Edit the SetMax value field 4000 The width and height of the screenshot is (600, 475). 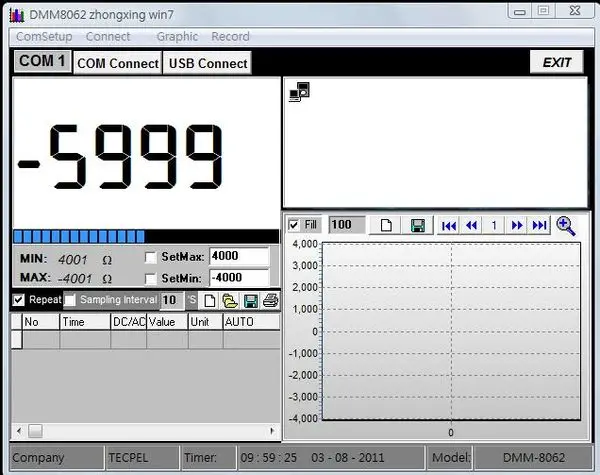(239, 256)
